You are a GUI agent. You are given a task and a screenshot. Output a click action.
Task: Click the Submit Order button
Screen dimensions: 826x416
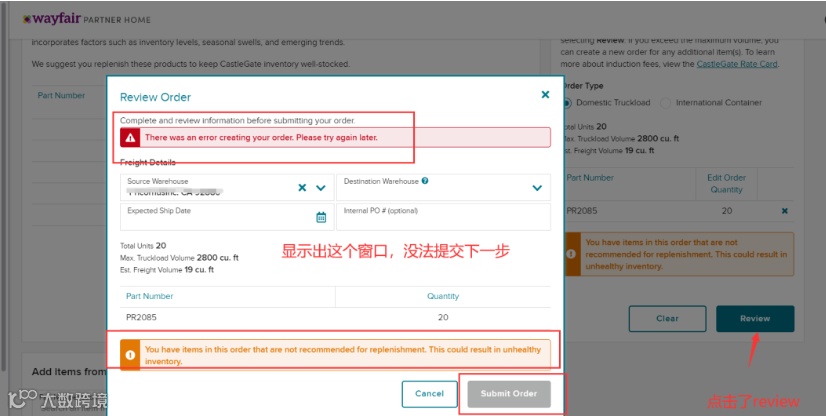pos(509,394)
